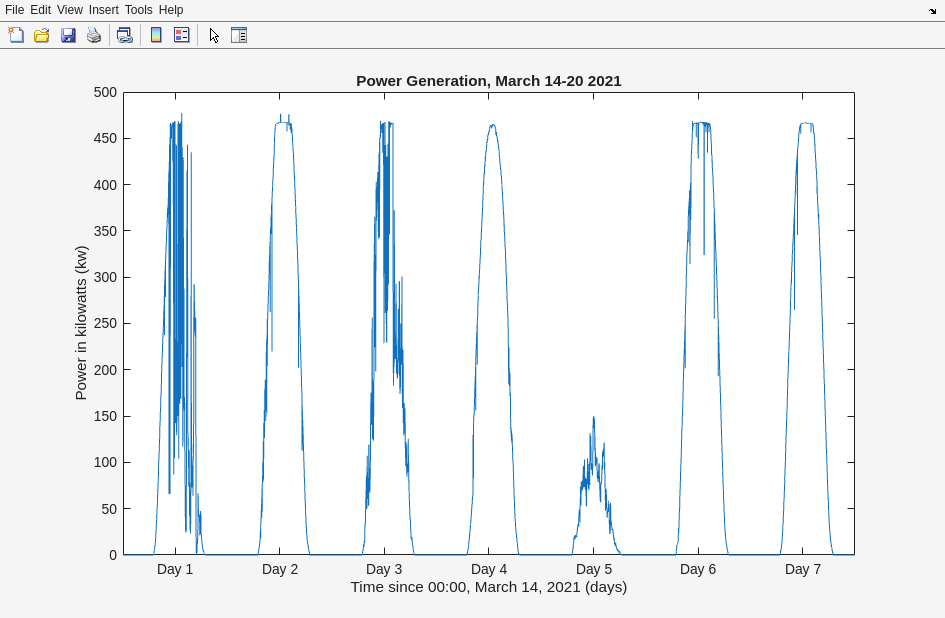This screenshot has width=945, height=618.
Task: Select the plot title 'Power Generation, March 14-20 2021'
Action: tap(488, 81)
